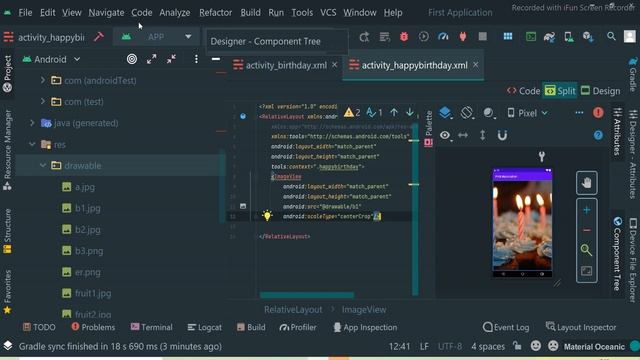Screen dimensions: 640x360
Task: Click the Debug app bug icon
Action: click(404, 37)
